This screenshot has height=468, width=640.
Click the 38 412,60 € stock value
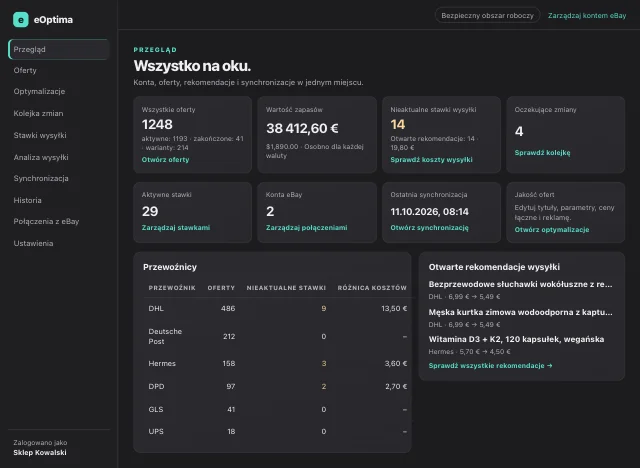coord(302,128)
